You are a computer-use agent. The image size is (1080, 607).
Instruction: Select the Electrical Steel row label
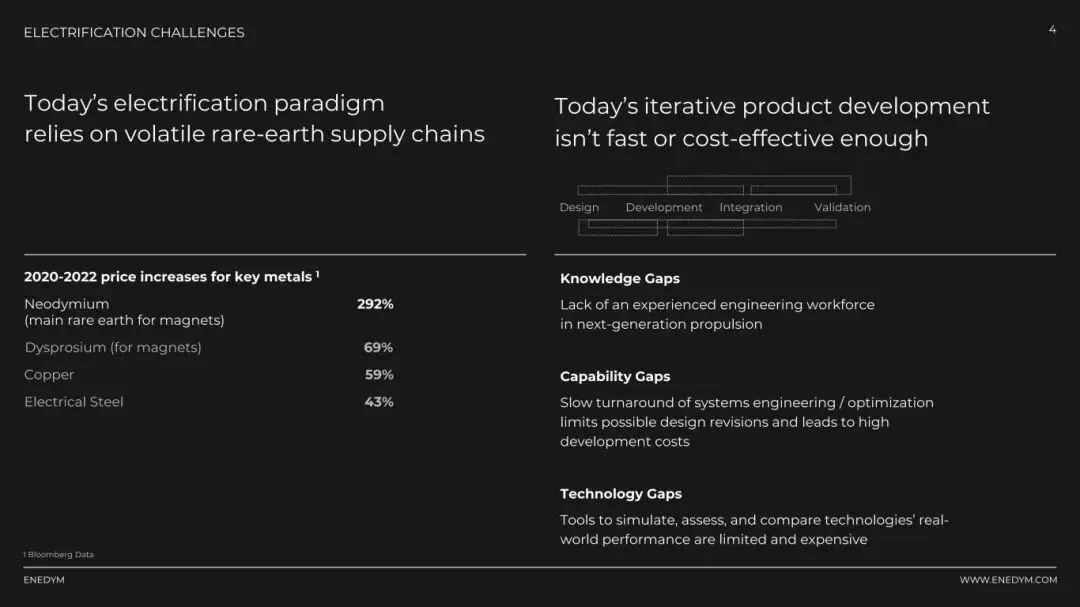(74, 402)
